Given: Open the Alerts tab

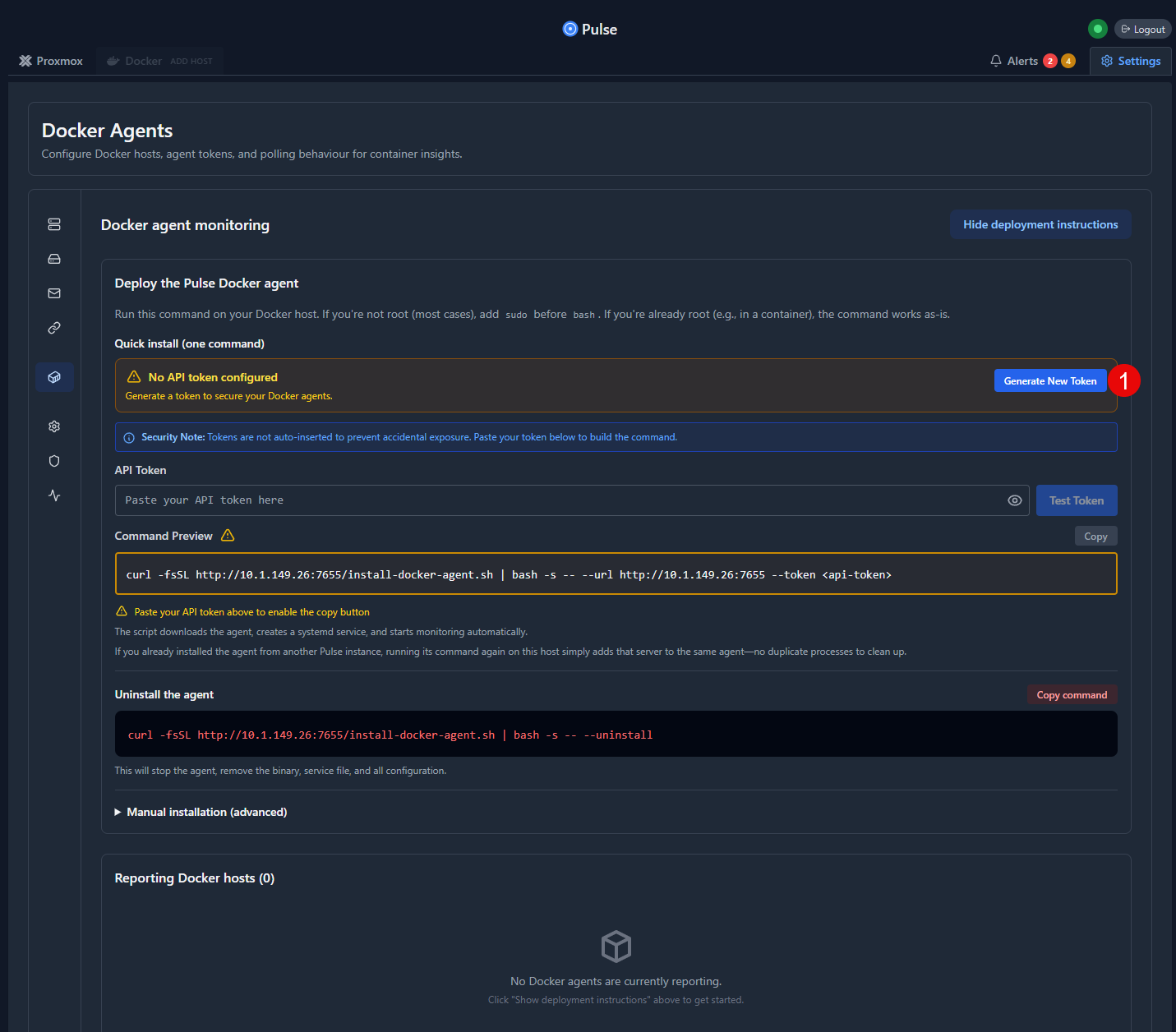Looking at the screenshot, I should (x=1032, y=61).
